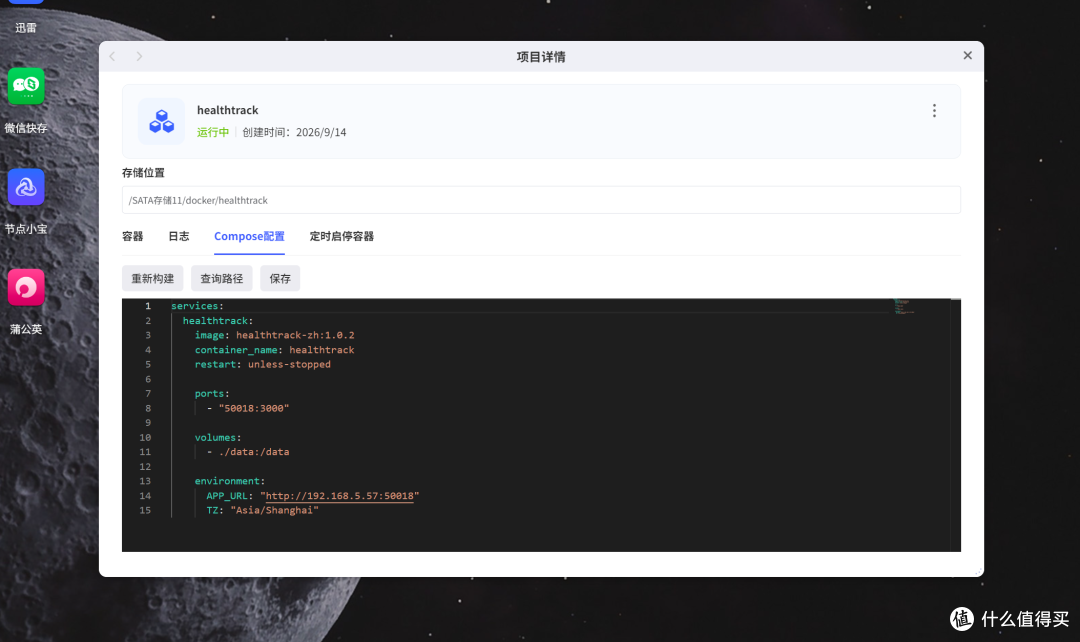Click the environment: key in editor
This screenshot has width=1080, height=642.
(230, 481)
